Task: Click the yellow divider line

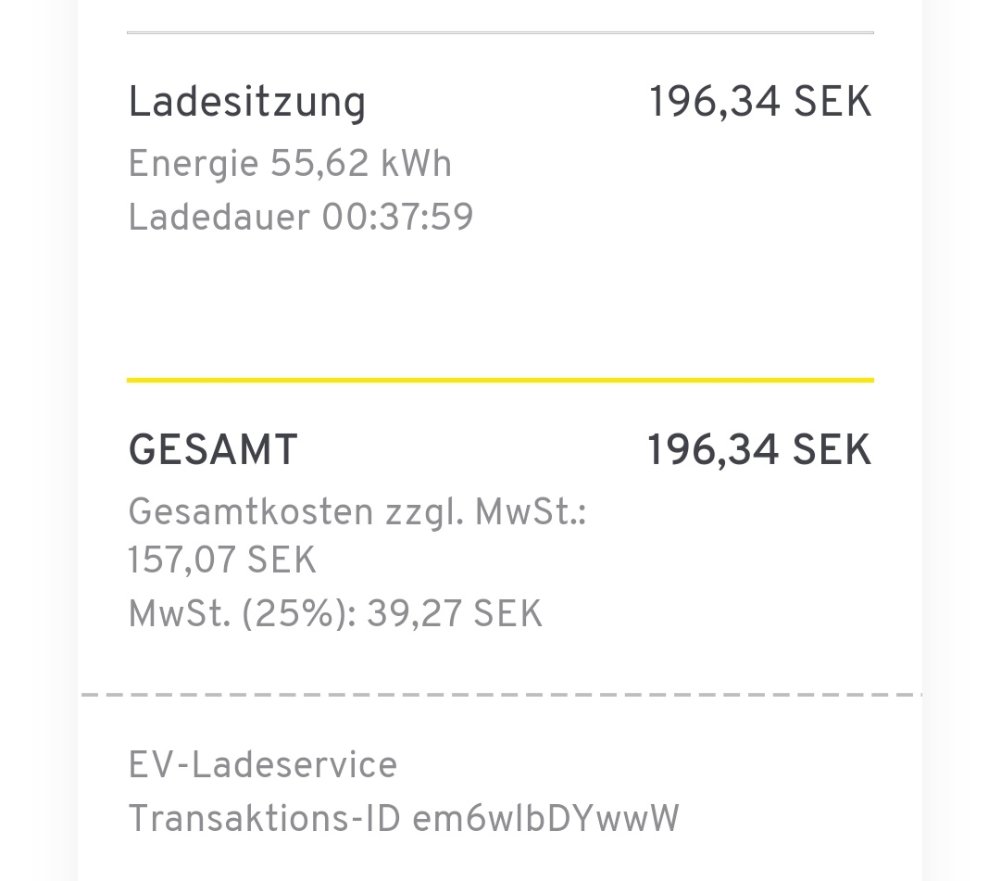Action: [501, 380]
